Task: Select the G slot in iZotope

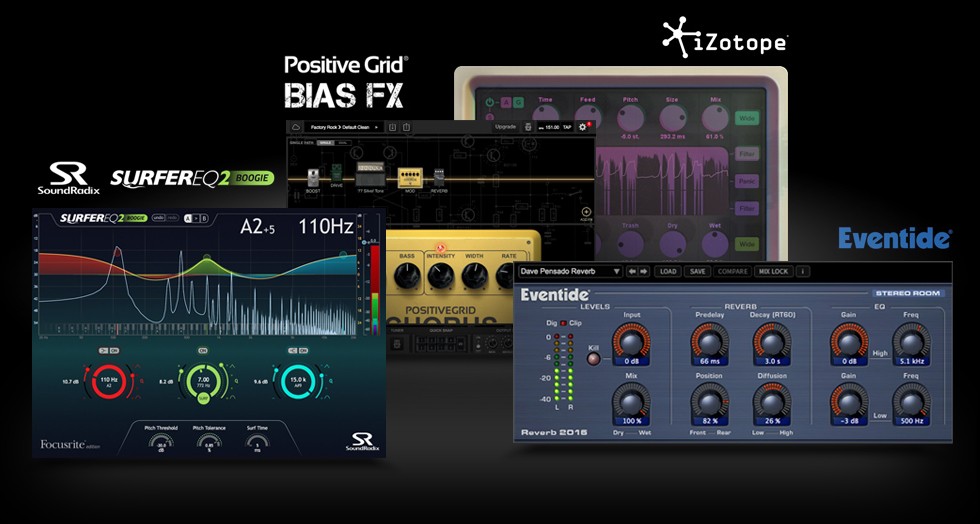Action: click(518, 103)
